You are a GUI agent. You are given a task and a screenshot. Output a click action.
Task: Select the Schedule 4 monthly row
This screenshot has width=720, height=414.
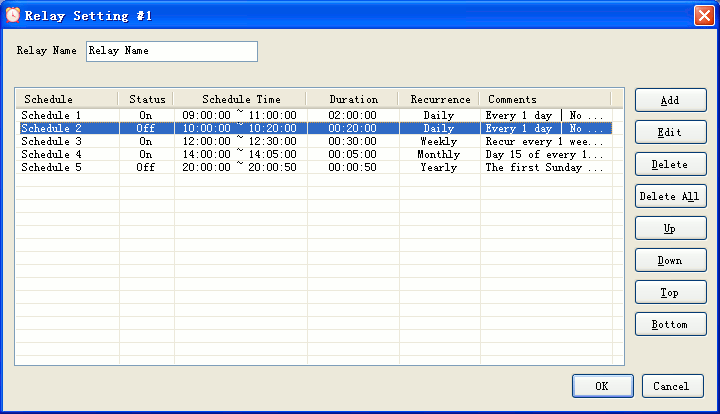(316, 154)
